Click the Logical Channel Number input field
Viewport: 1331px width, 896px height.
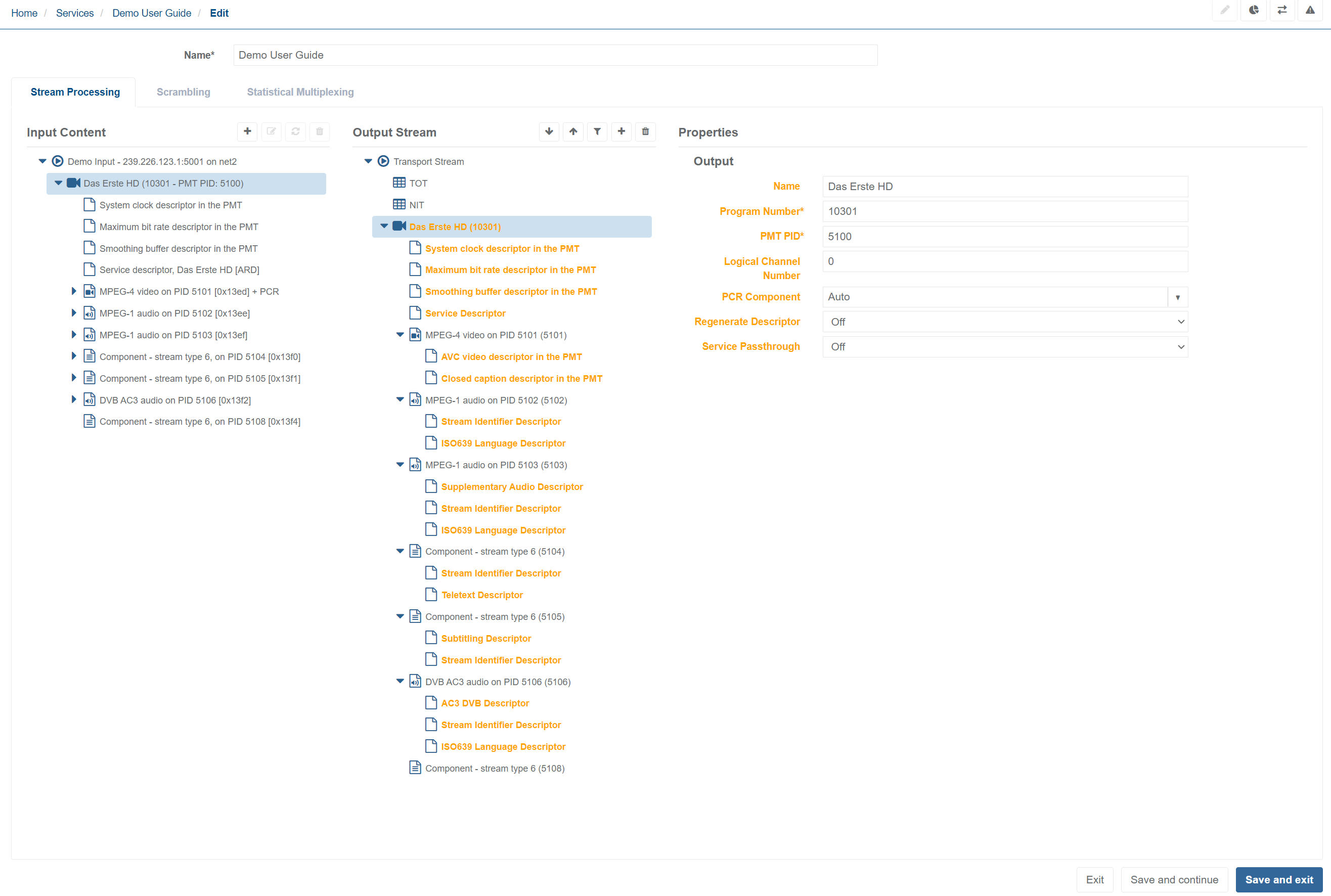point(1005,262)
